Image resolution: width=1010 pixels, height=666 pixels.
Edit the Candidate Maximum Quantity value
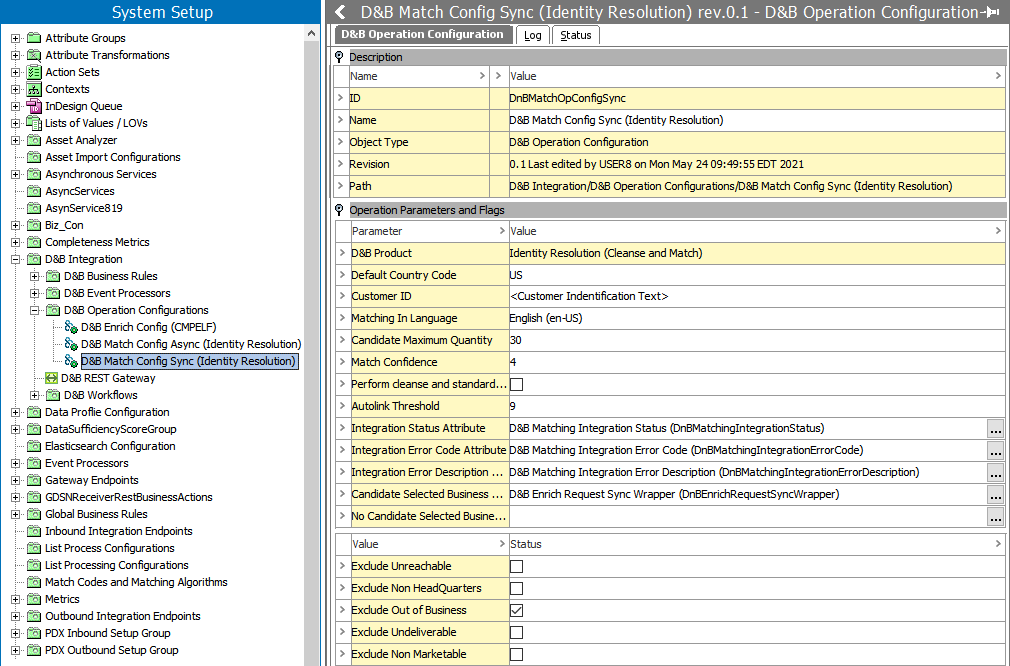(x=757, y=340)
